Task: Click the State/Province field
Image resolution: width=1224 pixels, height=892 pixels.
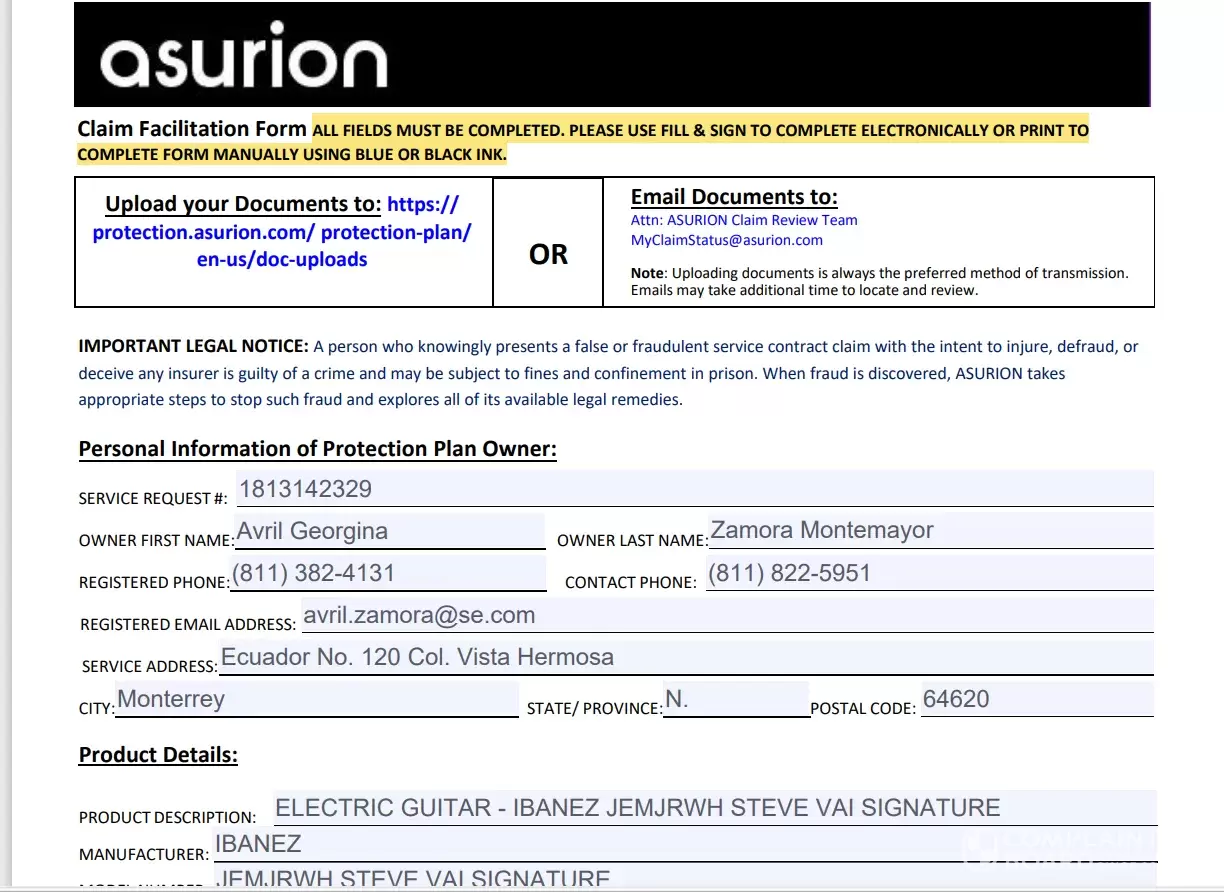Action: pyautogui.click(x=736, y=700)
